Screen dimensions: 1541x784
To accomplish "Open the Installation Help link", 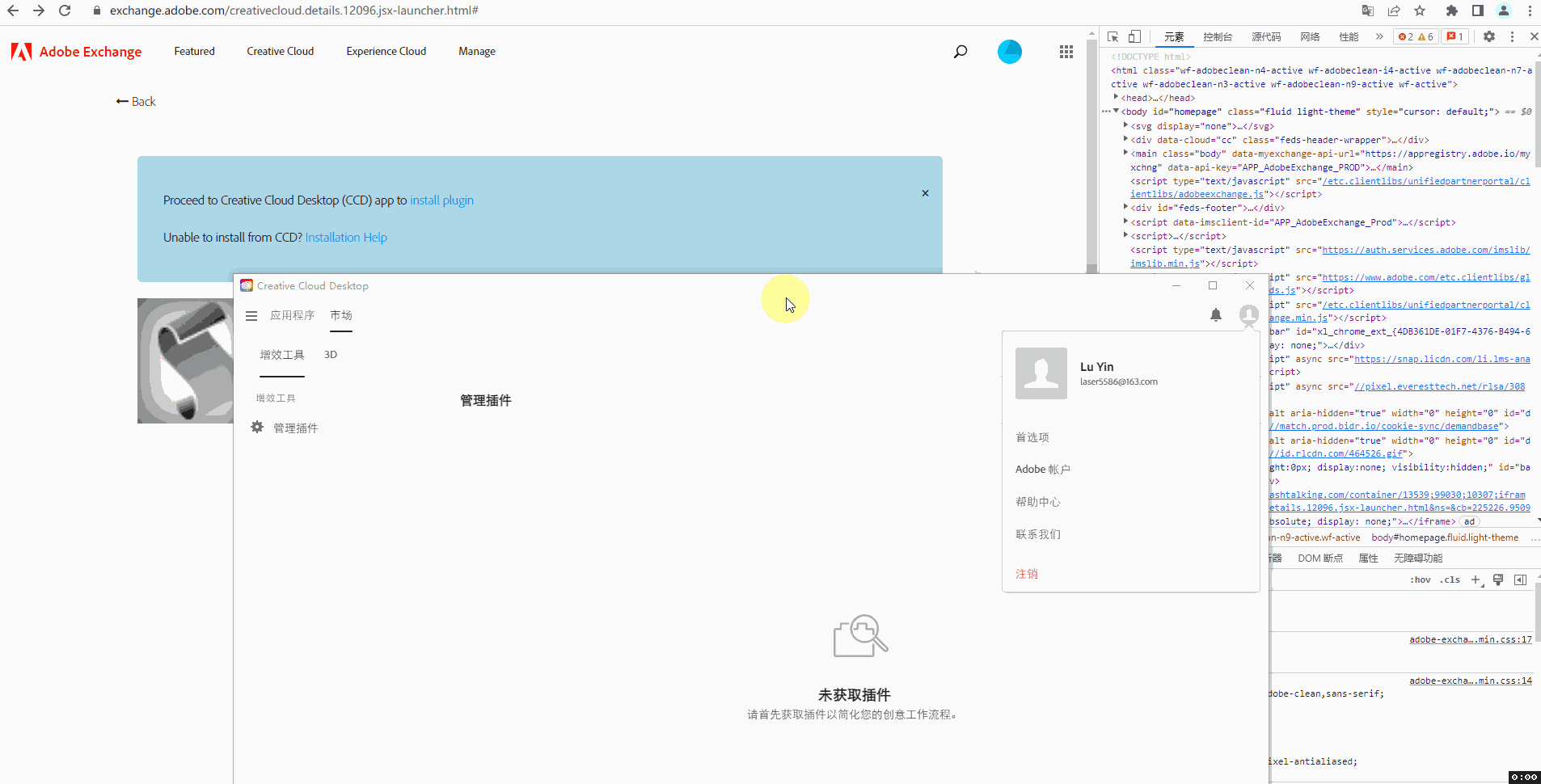I will pyautogui.click(x=346, y=238).
